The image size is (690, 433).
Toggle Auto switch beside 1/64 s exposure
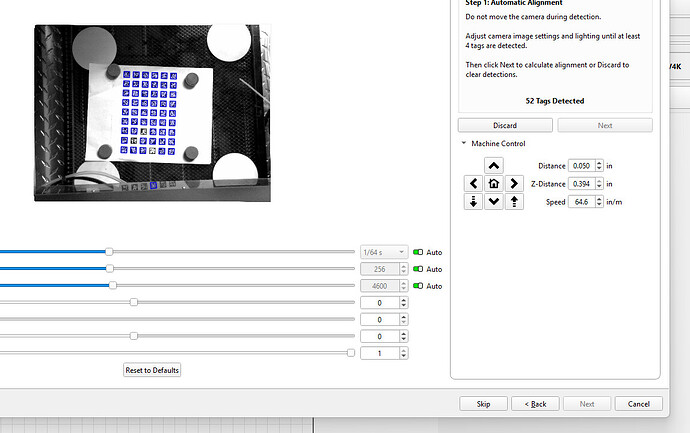418,252
